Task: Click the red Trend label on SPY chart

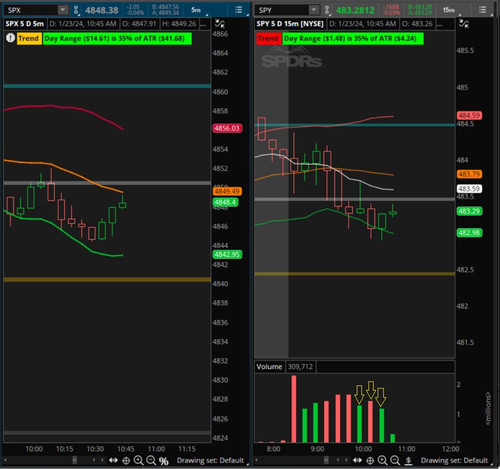Action: (x=268, y=39)
